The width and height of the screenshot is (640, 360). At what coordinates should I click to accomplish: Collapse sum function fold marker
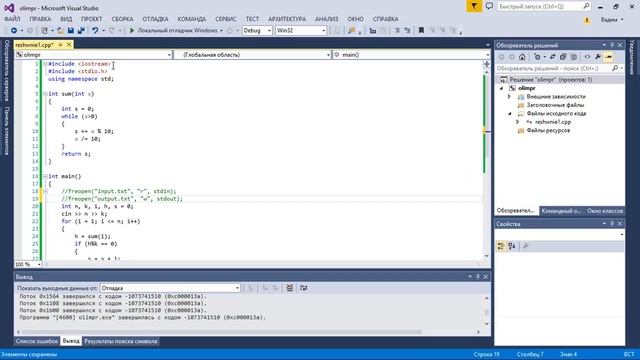tap(45, 94)
